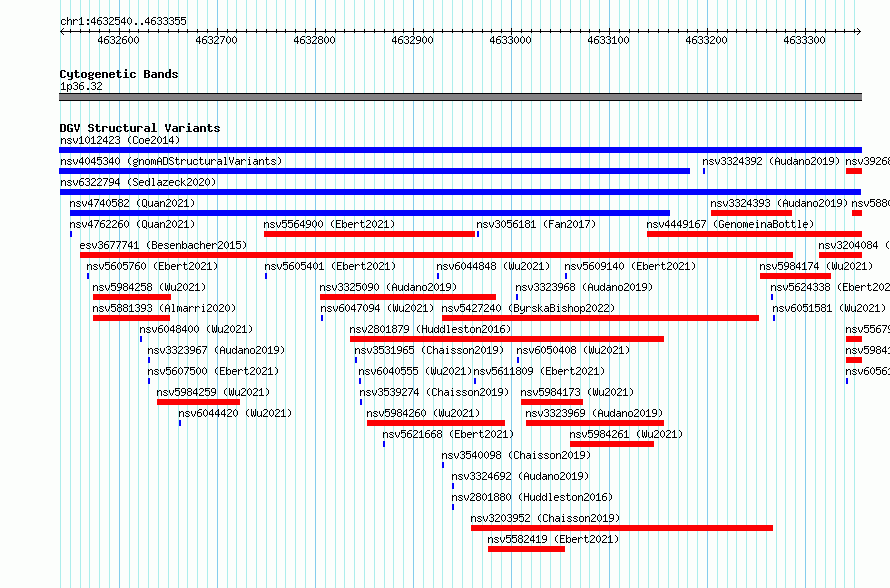Open nsv3325090 (Audano2019) variant
890x588 pixels.
pyautogui.click(x=388, y=287)
